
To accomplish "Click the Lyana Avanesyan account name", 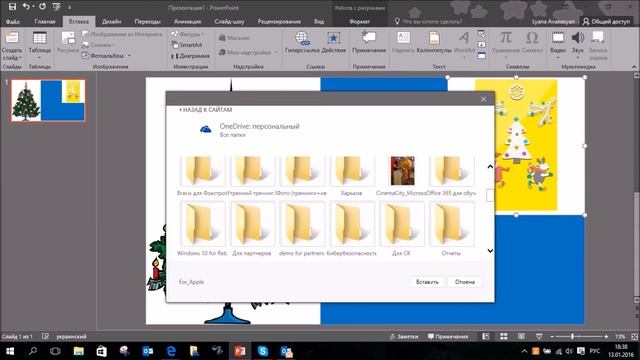I will pos(553,21).
